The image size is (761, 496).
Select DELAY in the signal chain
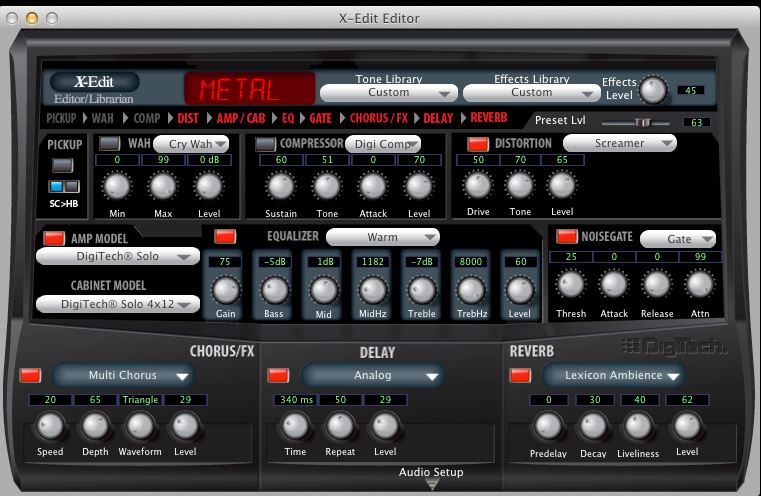pyautogui.click(x=438, y=118)
